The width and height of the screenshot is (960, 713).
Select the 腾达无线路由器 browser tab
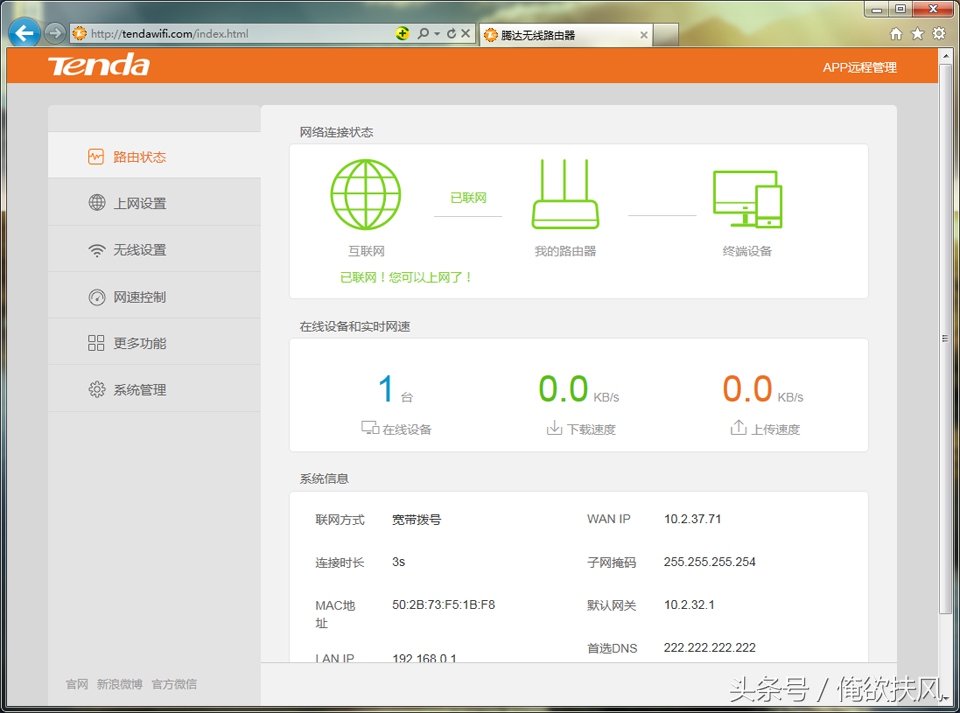566,35
